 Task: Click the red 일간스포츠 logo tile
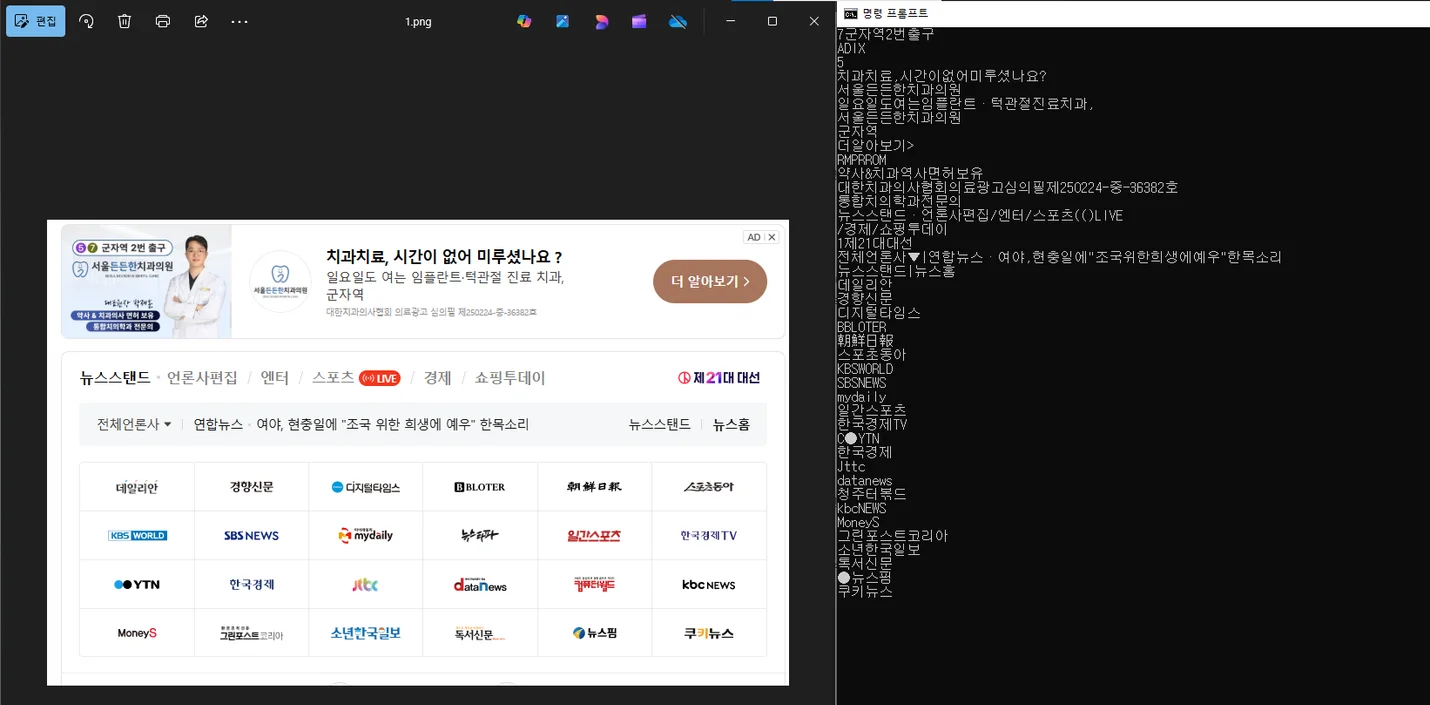(x=594, y=536)
